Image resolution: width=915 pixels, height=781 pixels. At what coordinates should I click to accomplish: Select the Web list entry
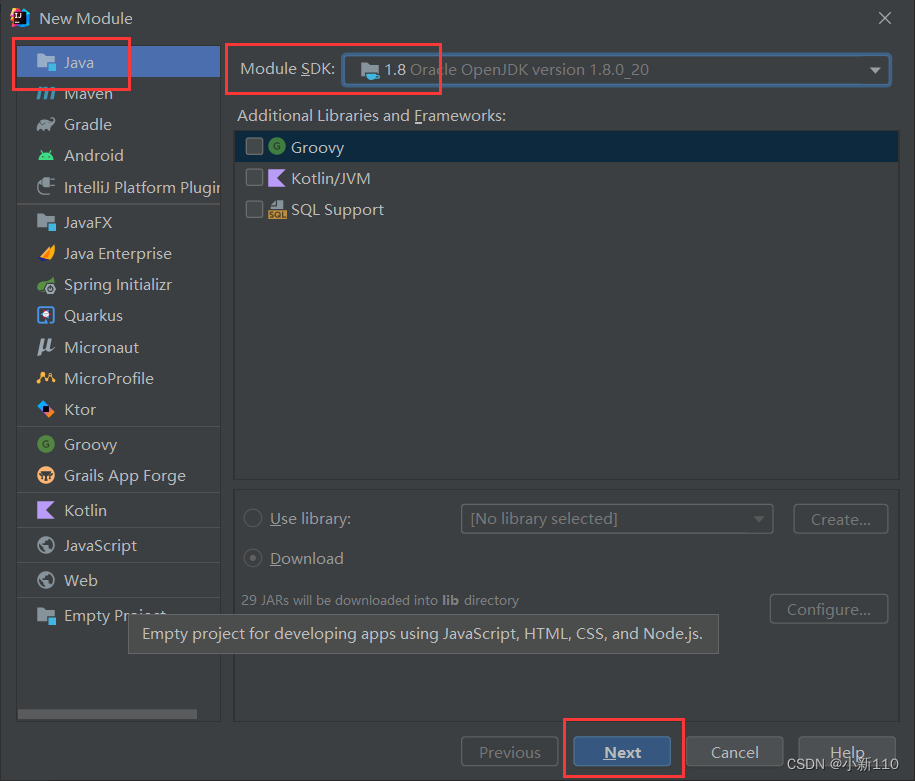tap(118, 580)
